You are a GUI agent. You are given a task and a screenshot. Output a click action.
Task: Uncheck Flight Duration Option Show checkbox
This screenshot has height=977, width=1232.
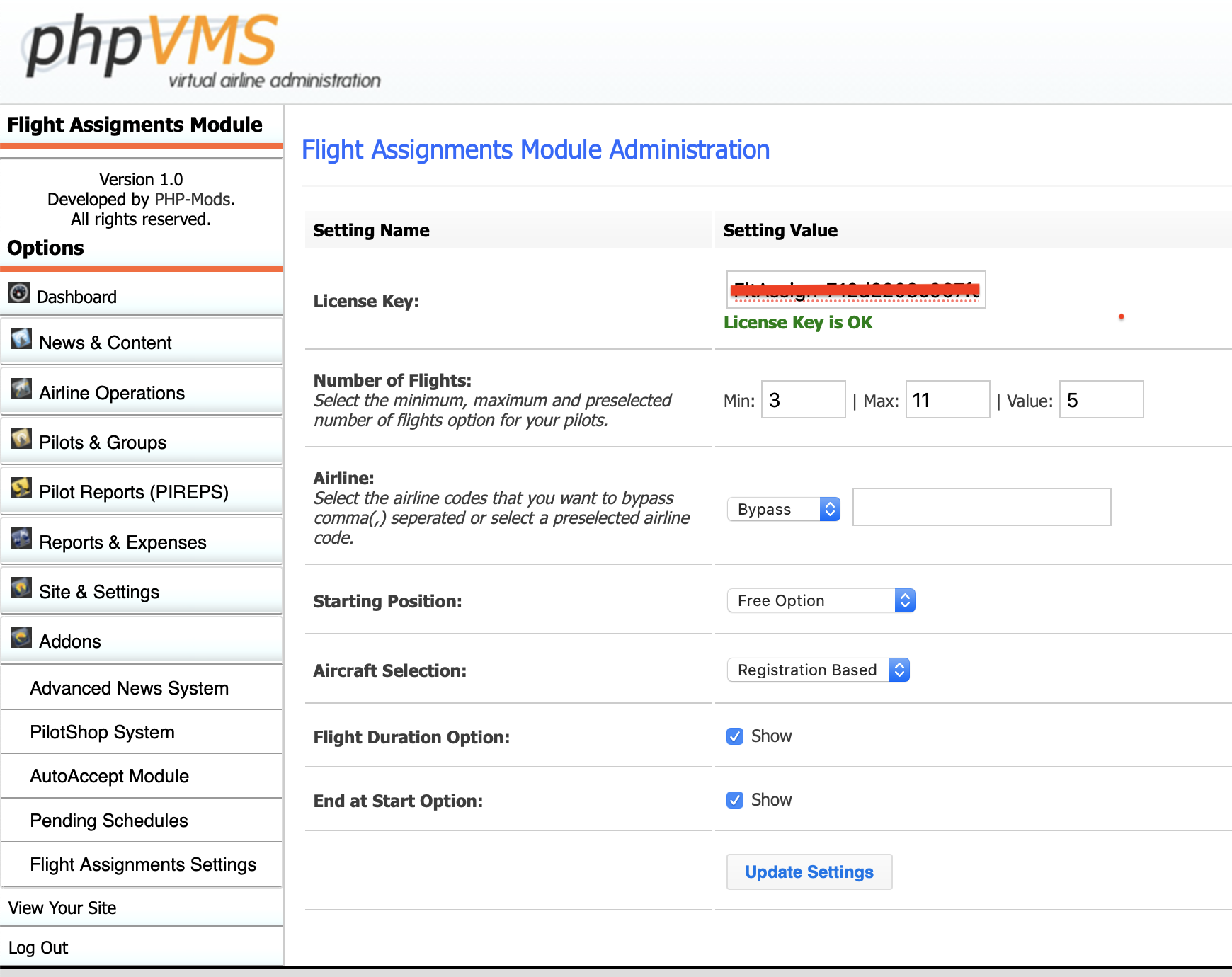[x=735, y=736]
